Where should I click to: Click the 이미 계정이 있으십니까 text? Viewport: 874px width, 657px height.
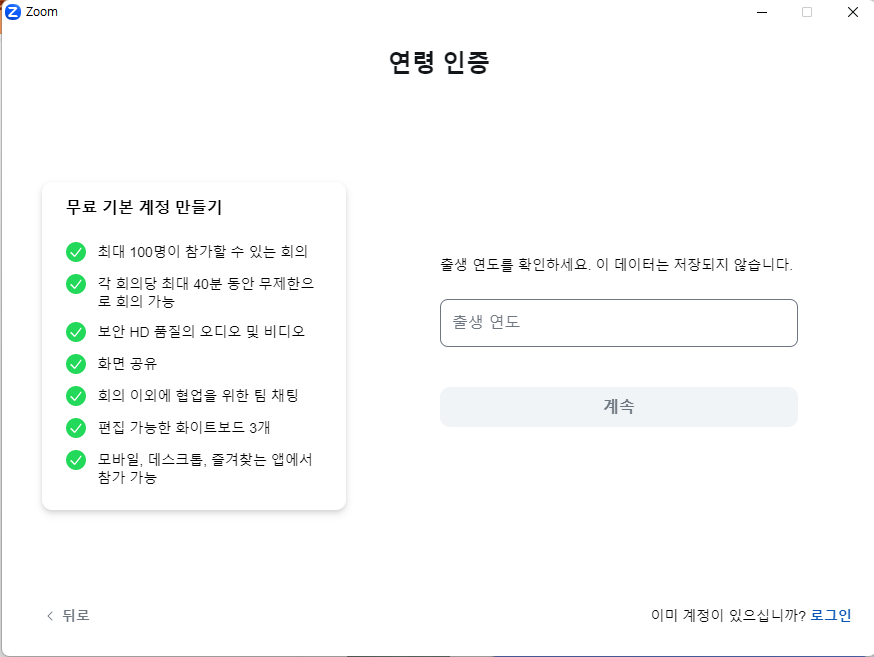(729, 615)
